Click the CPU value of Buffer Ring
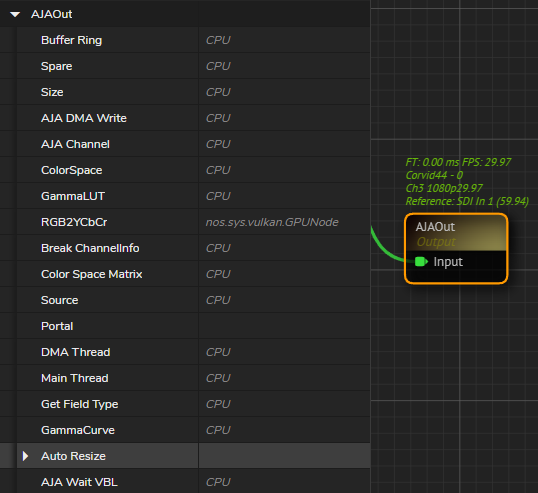Image resolution: width=538 pixels, height=493 pixels. tap(218, 40)
